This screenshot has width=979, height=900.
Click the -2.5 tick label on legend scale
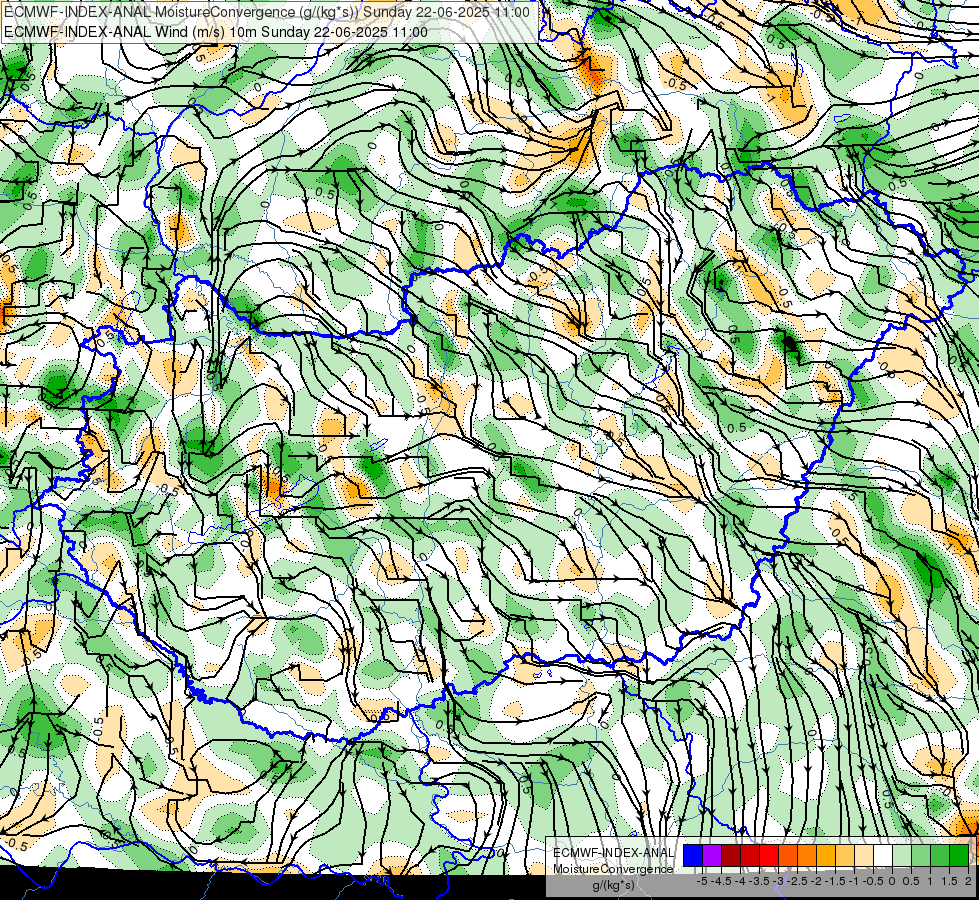coord(797,881)
